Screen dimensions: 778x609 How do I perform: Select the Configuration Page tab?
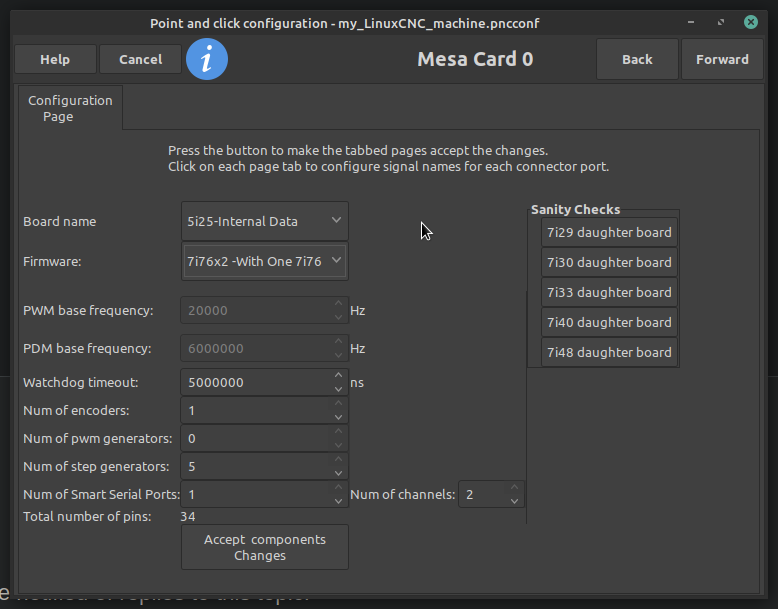pos(70,108)
